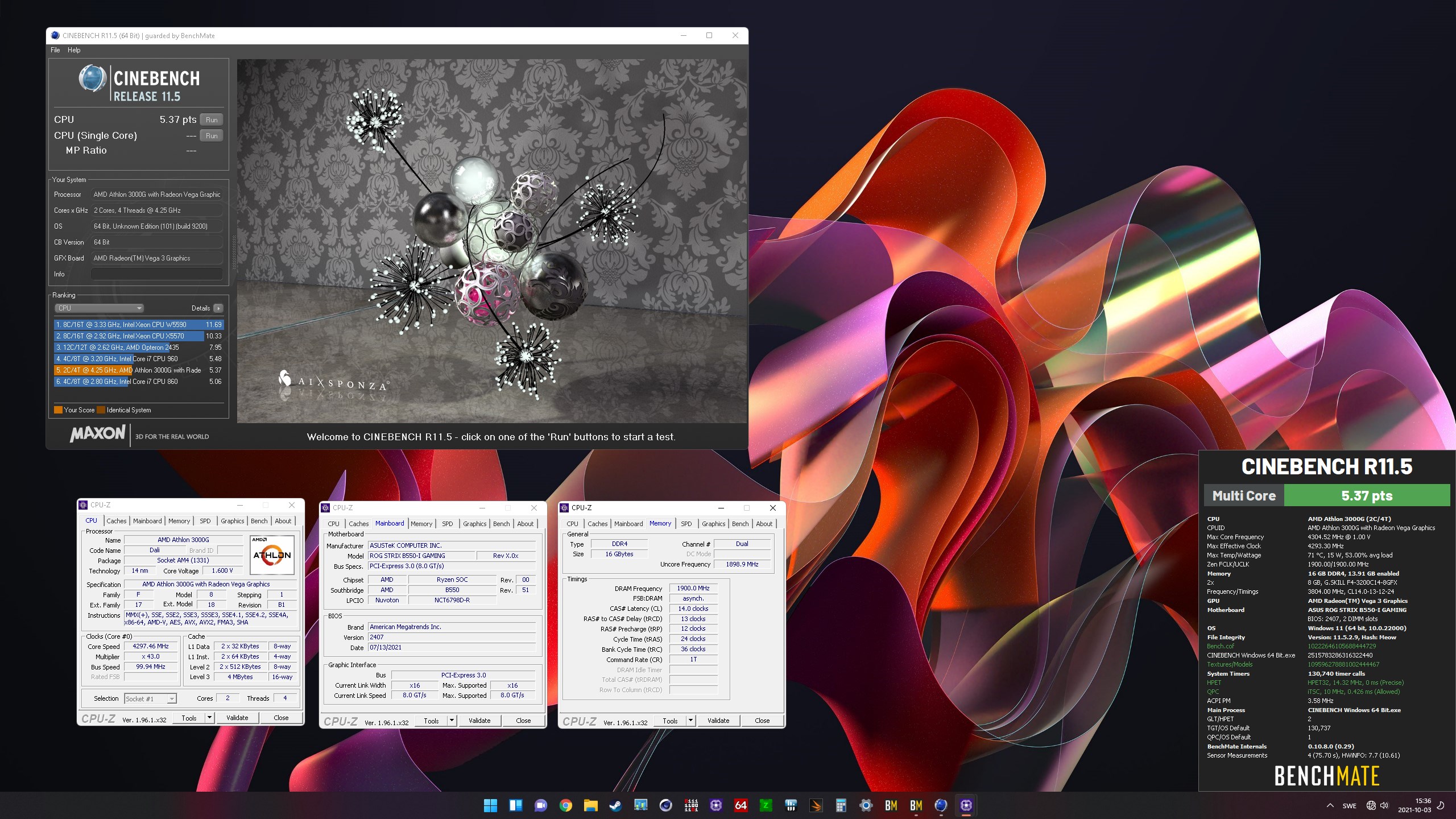Click Textures/Models entry in BenchMate panel
The height and width of the screenshot is (819, 1456).
click(x=1230, y=664)
